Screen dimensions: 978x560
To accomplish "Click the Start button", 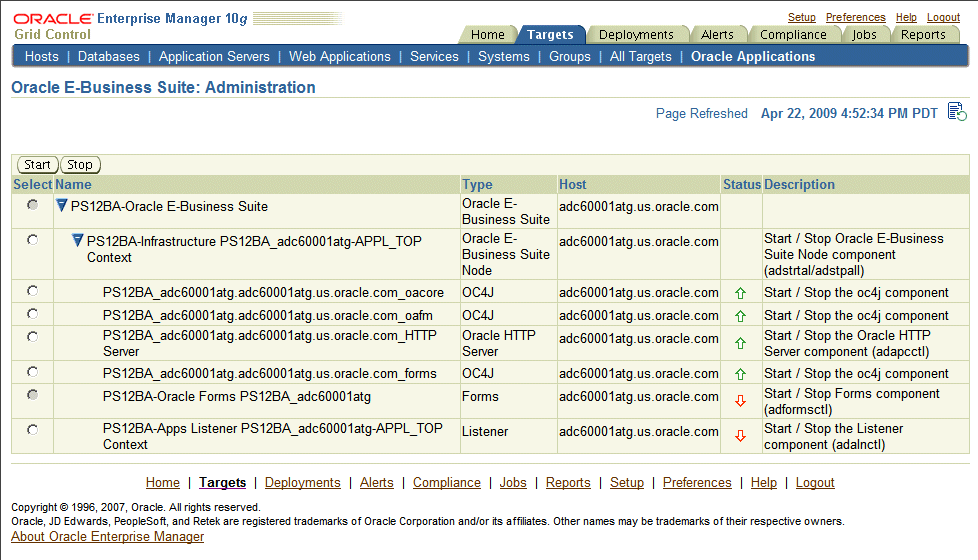I will point(37,165).
